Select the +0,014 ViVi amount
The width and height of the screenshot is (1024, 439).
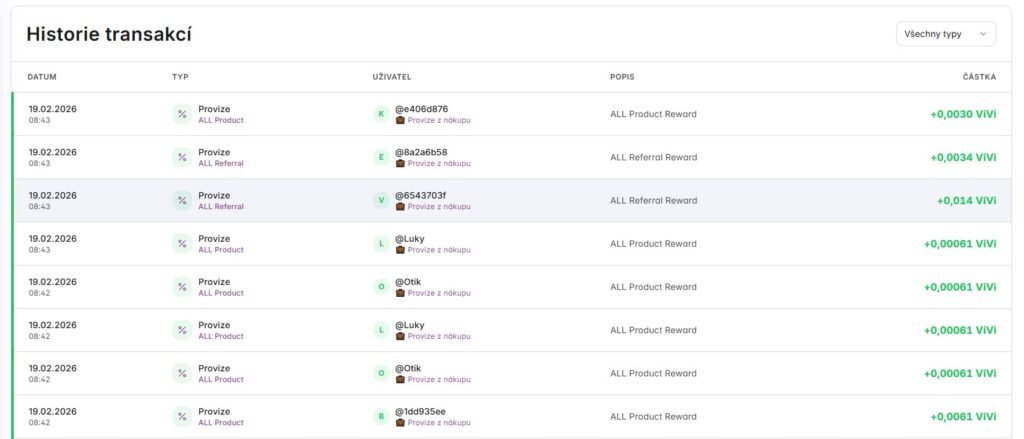[x=967, y=201]
